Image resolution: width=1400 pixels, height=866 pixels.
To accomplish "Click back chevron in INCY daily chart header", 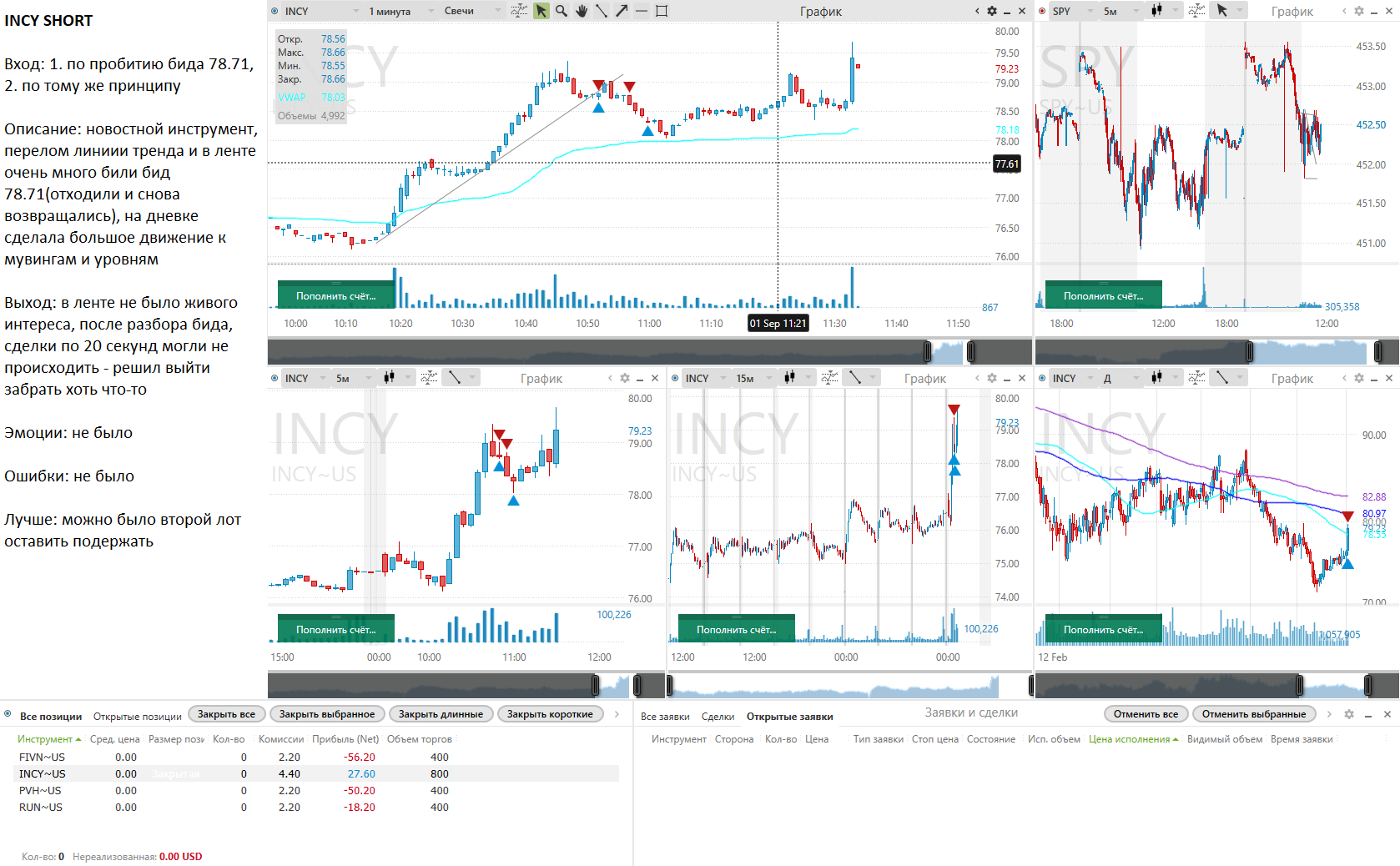I will click(1344, 378).
